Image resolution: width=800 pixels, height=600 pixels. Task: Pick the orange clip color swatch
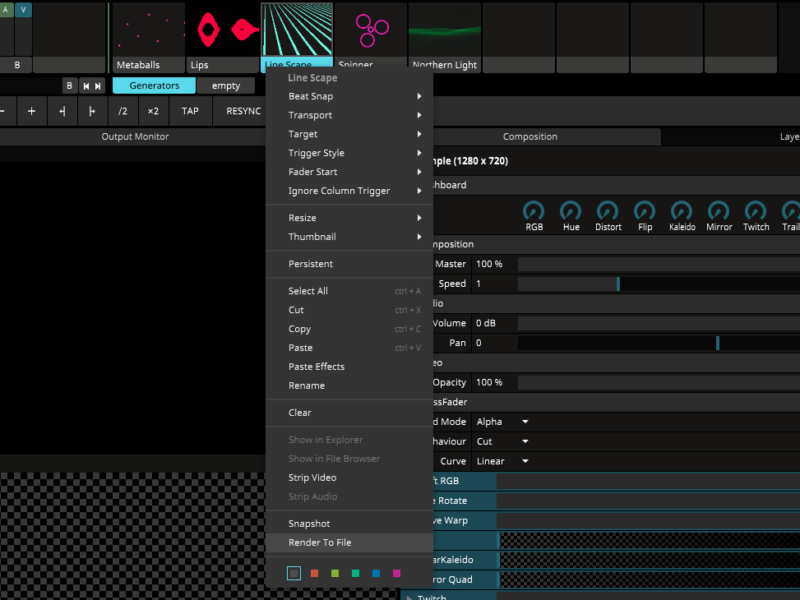pyautogui.click(x=314, y=573)
